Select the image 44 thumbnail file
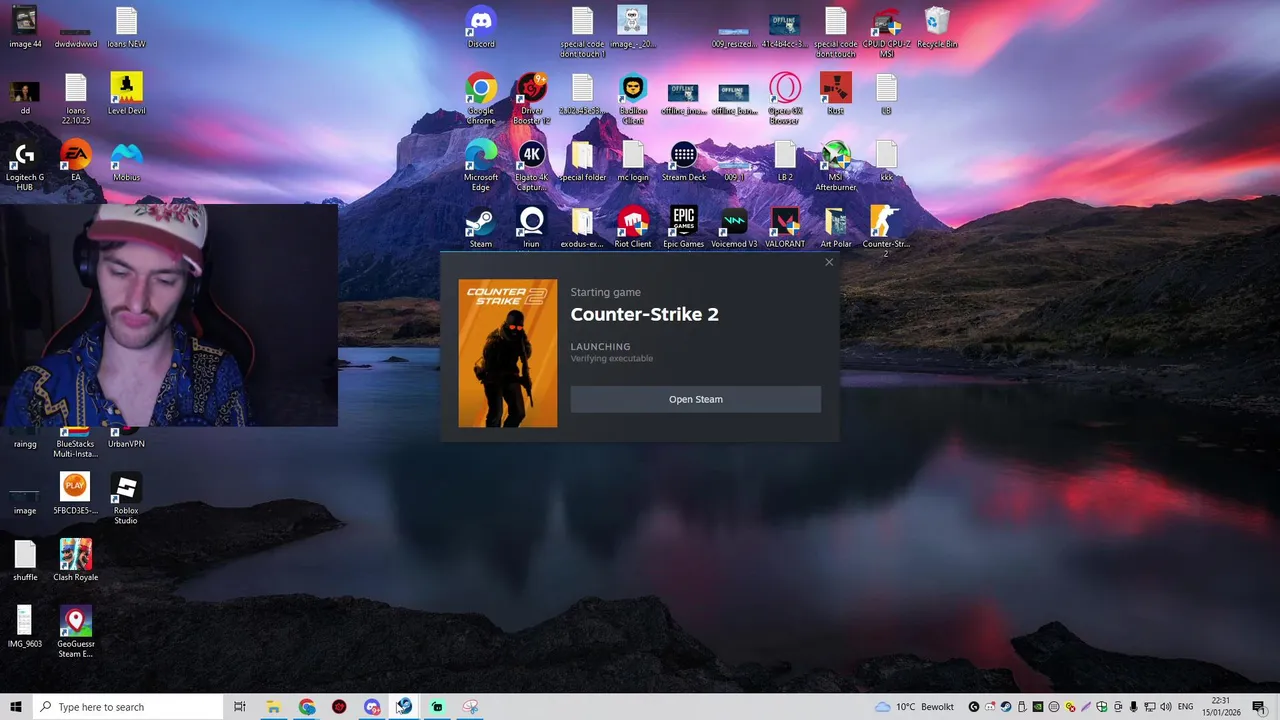This screenshot has height=720, width=1280. click(x=25, y=27)
